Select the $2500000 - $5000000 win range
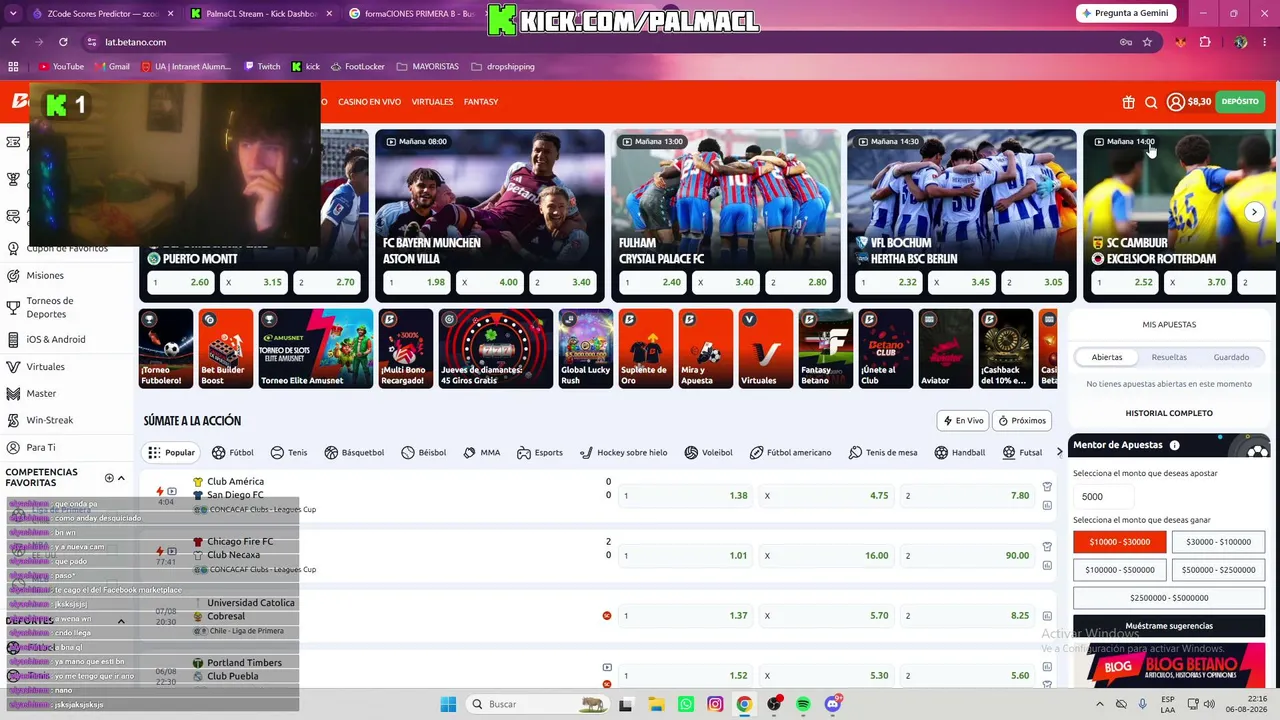Viewport: 1280px width, 720px height. pyautogui.click(x=1169, y=598)
